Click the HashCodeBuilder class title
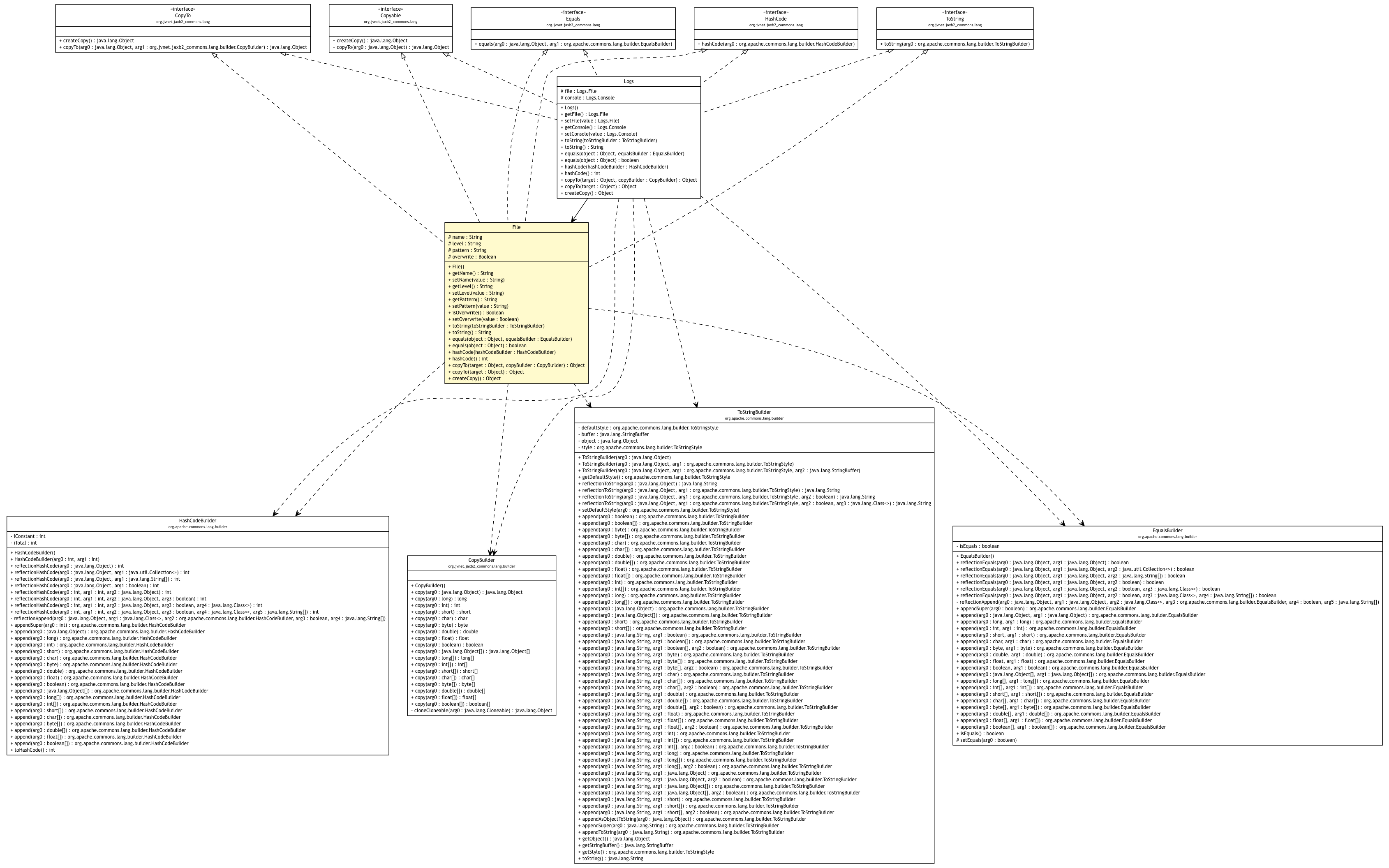Viewport: 1389px width, 868px height. 198,521
